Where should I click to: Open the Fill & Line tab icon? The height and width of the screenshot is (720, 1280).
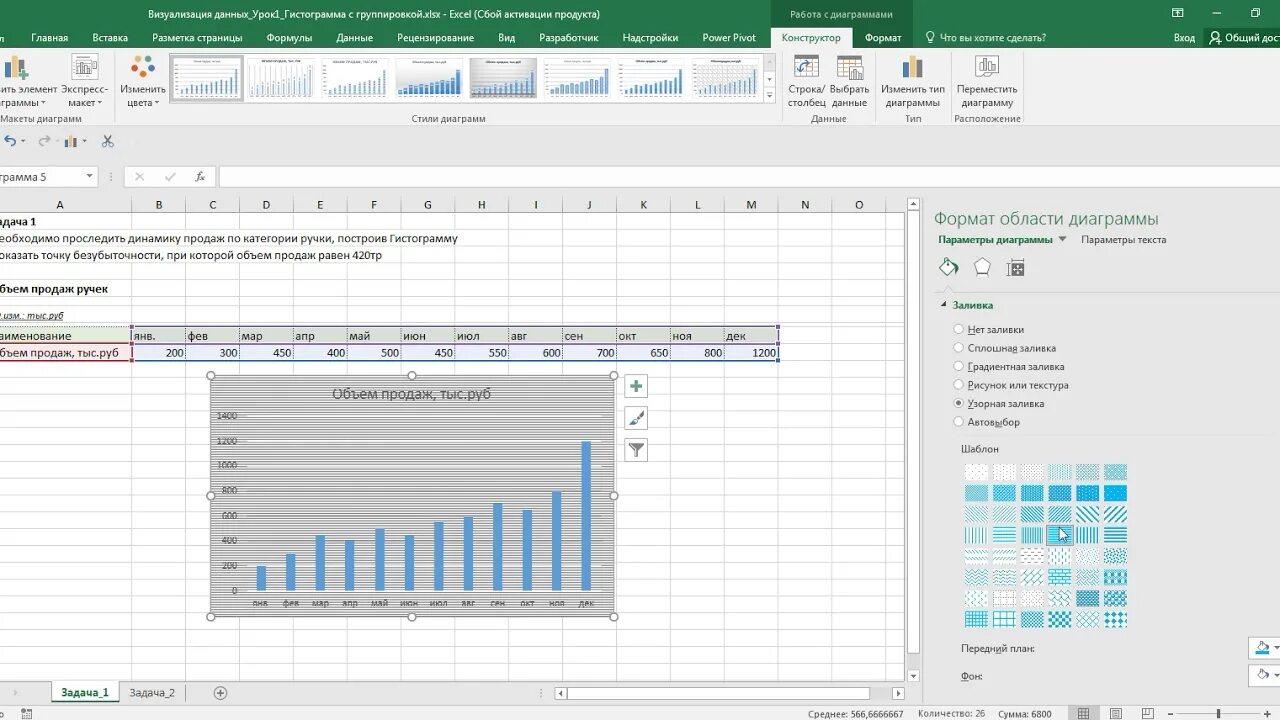[x=949, y=267]
